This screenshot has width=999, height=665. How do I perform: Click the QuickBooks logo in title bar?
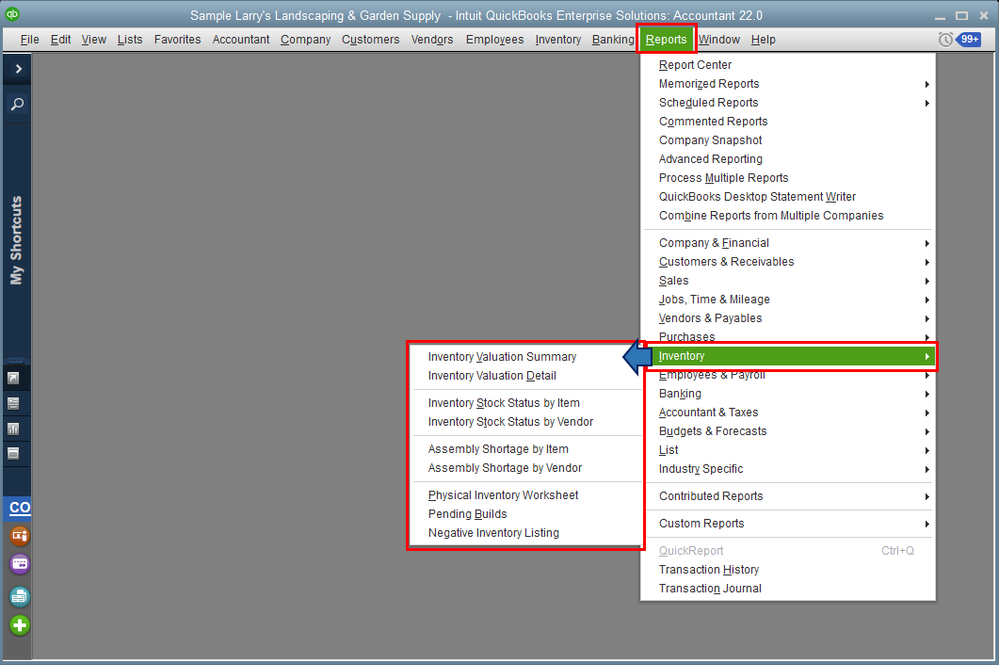click(x=11, y=14)
